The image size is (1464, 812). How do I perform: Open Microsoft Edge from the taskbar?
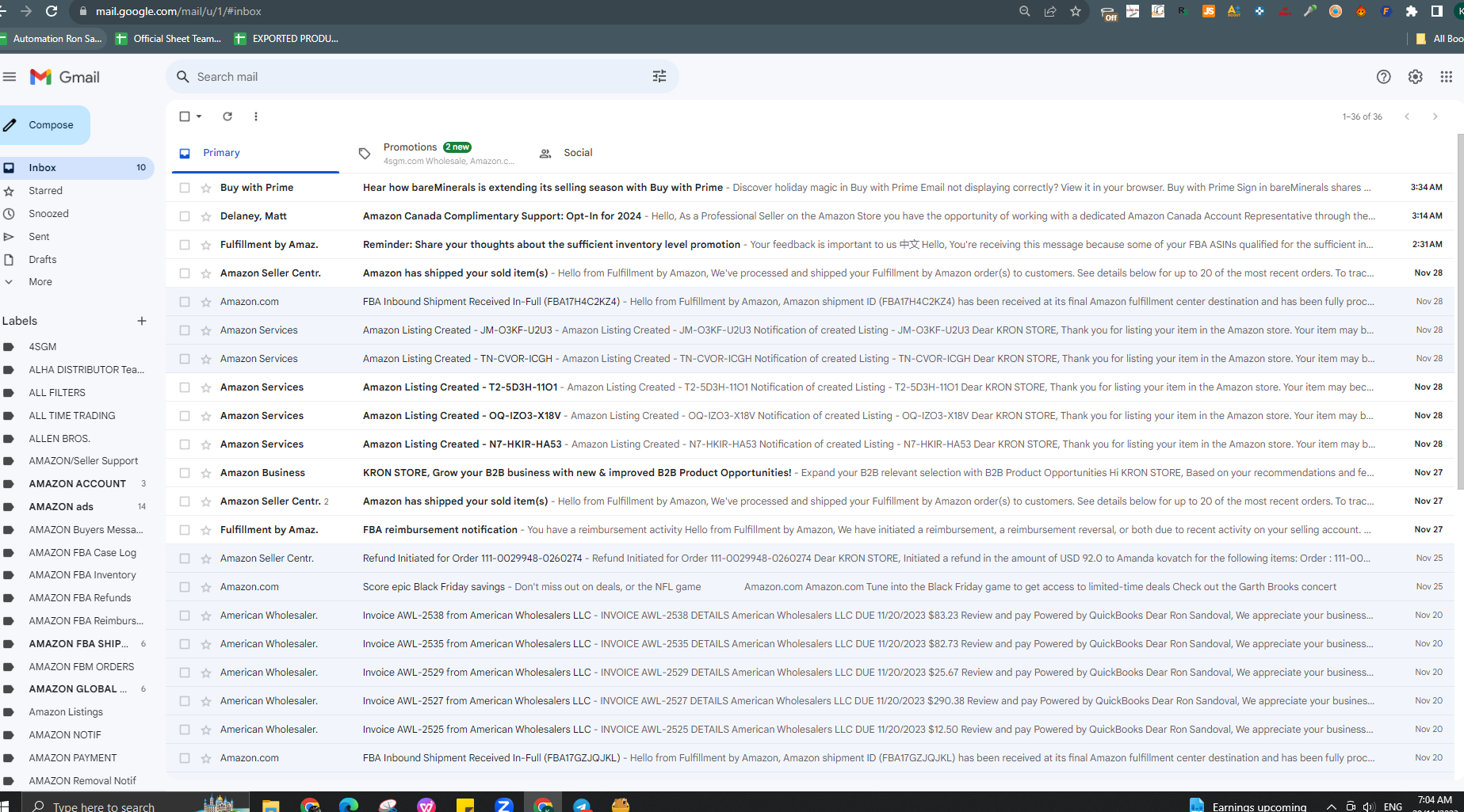[349, 805]
